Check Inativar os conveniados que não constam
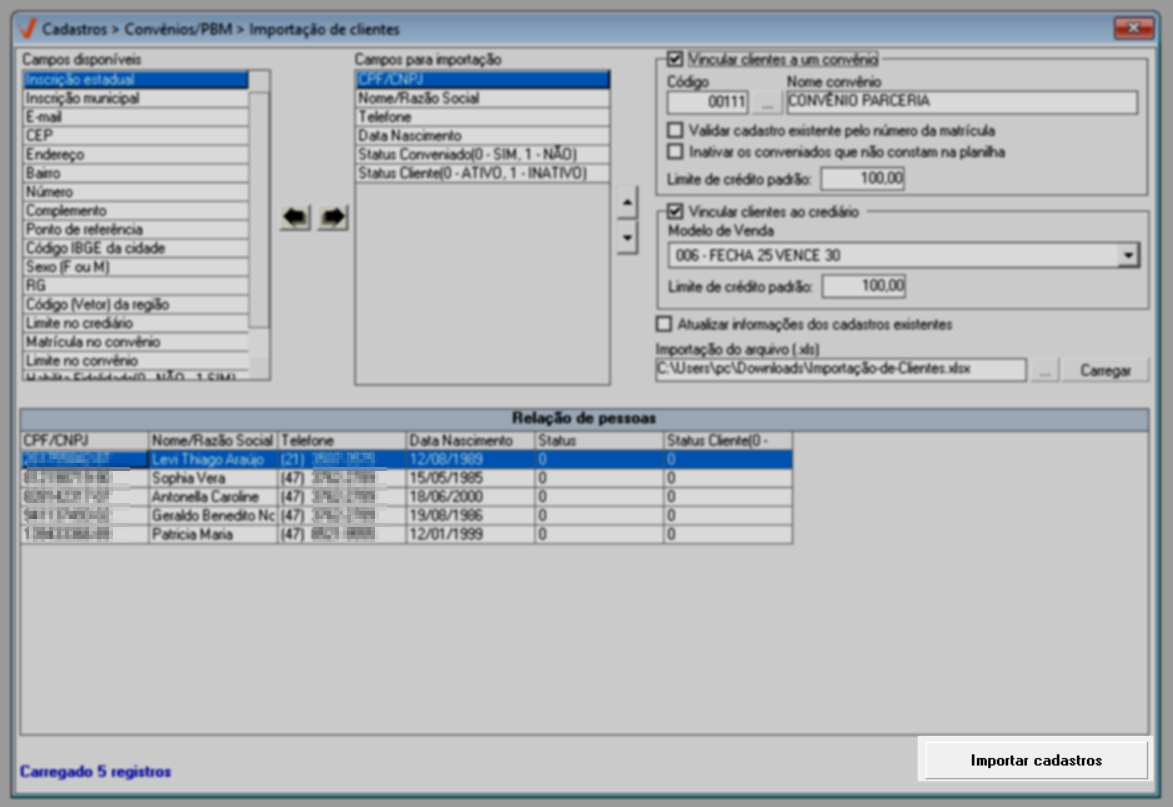 [676, 152]
